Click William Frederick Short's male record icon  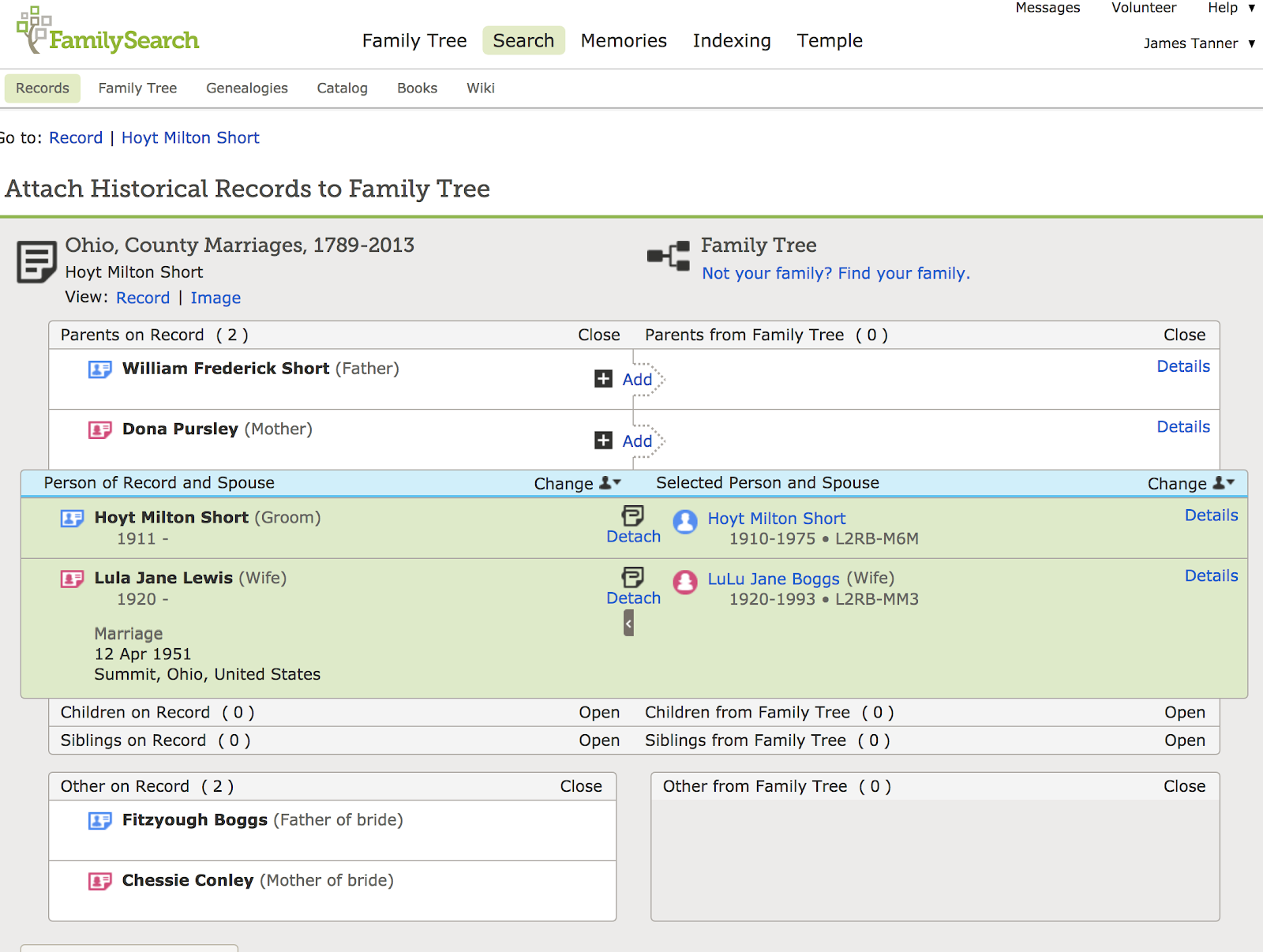99,369
